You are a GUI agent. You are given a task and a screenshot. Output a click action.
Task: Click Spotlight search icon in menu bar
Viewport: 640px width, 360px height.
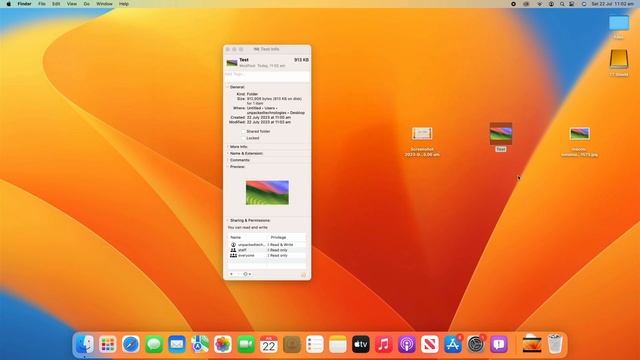(x=562, y=4)
